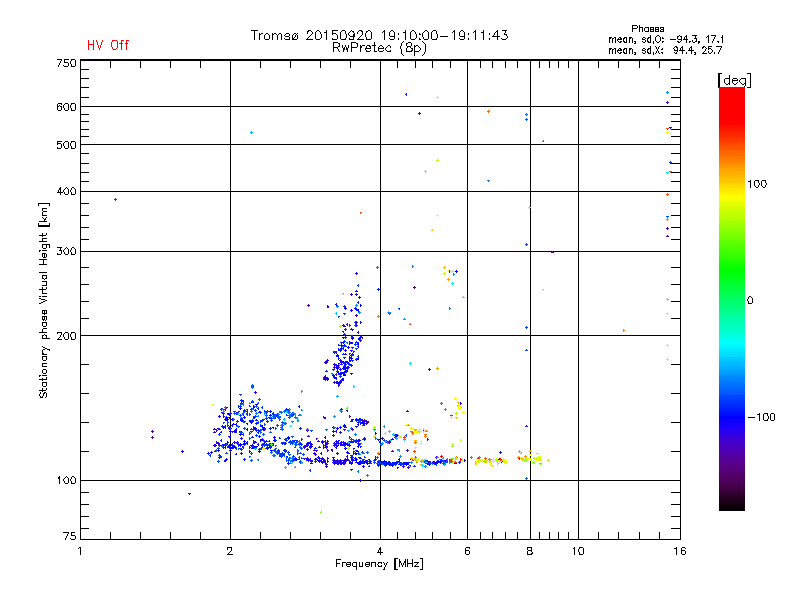Screen dimensions: 800x600
Task: Click the Phases heading above the statistics
Action: click(647, 29)
